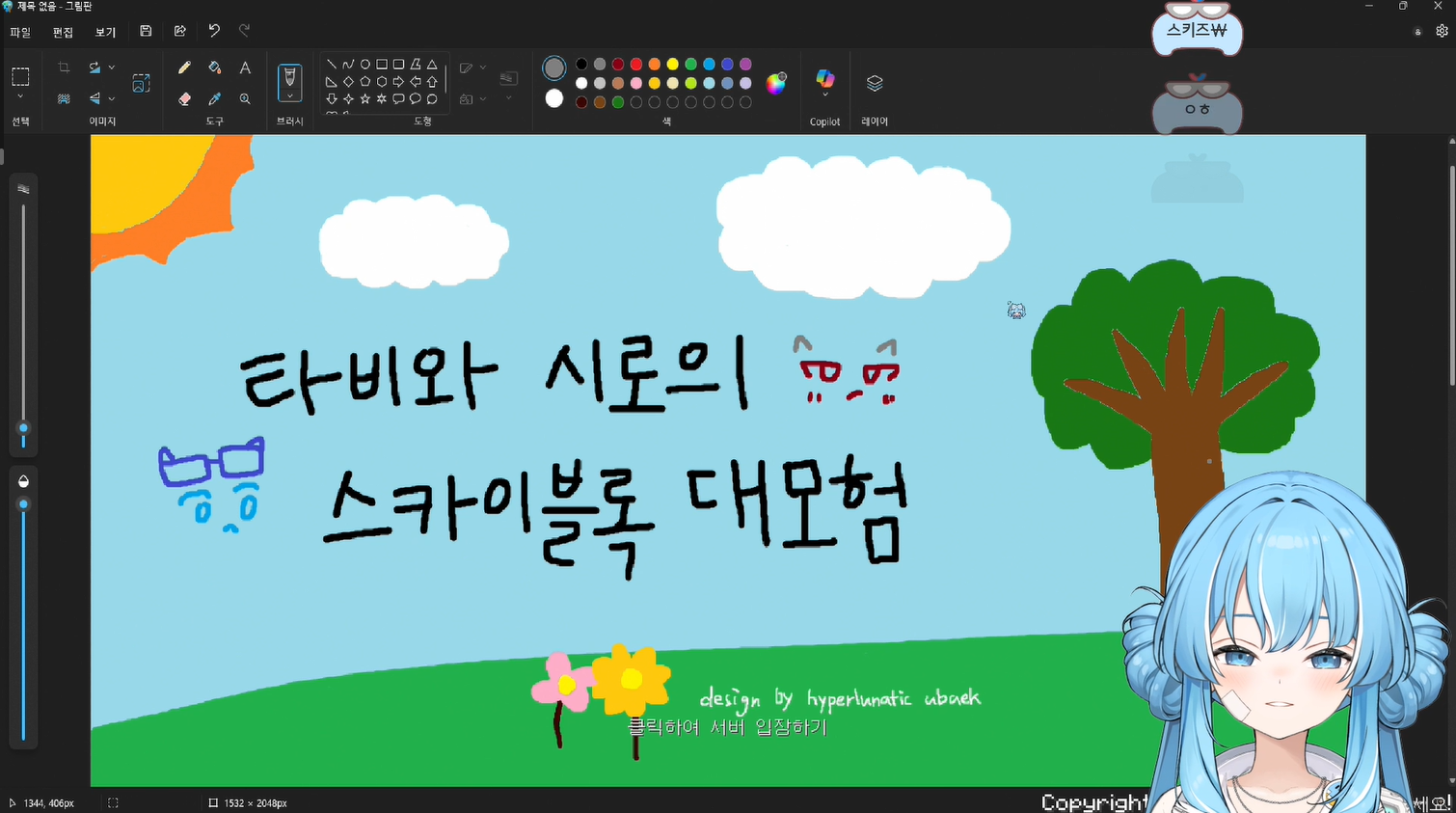Pick the straight line shape

coord(332,65)
